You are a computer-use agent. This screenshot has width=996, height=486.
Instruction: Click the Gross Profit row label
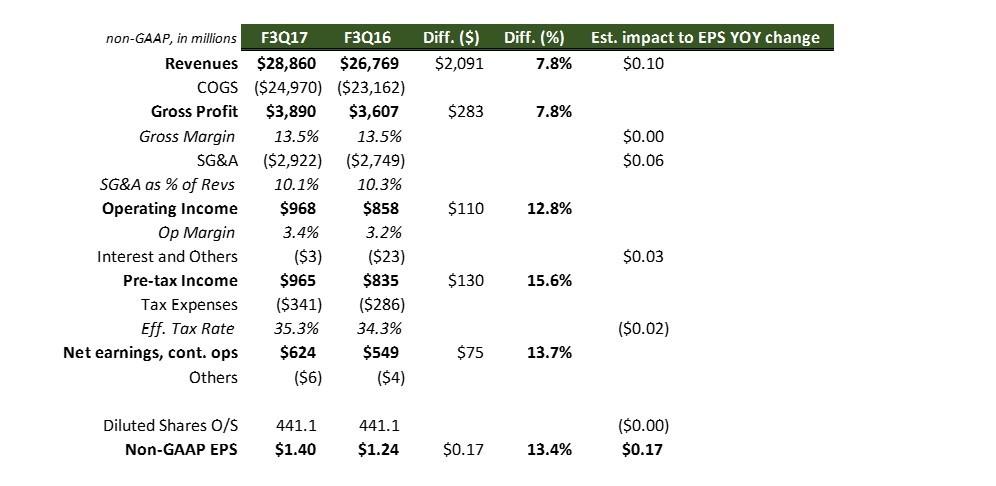pyautogui.click(x=194, y=112)
